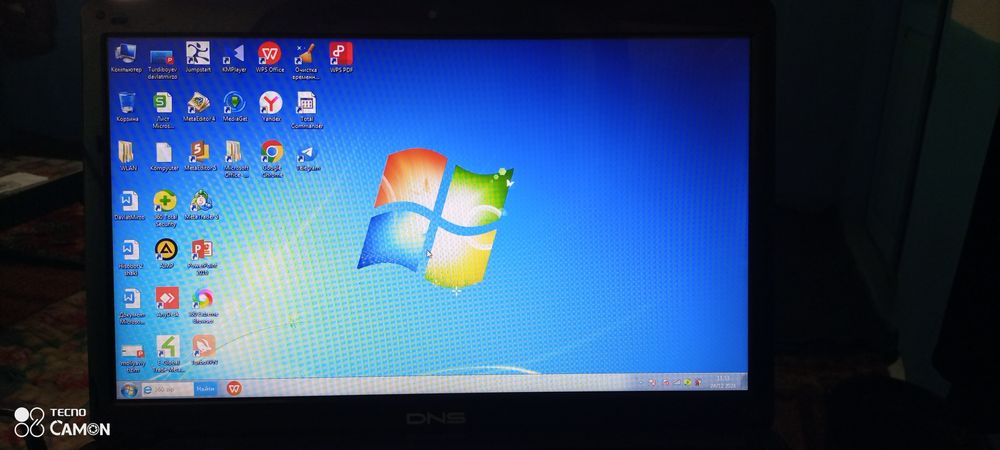Viewport: 1000px width, 450px height.
Task: Open the Yandex browser shortcut
Action: (270, 106)
